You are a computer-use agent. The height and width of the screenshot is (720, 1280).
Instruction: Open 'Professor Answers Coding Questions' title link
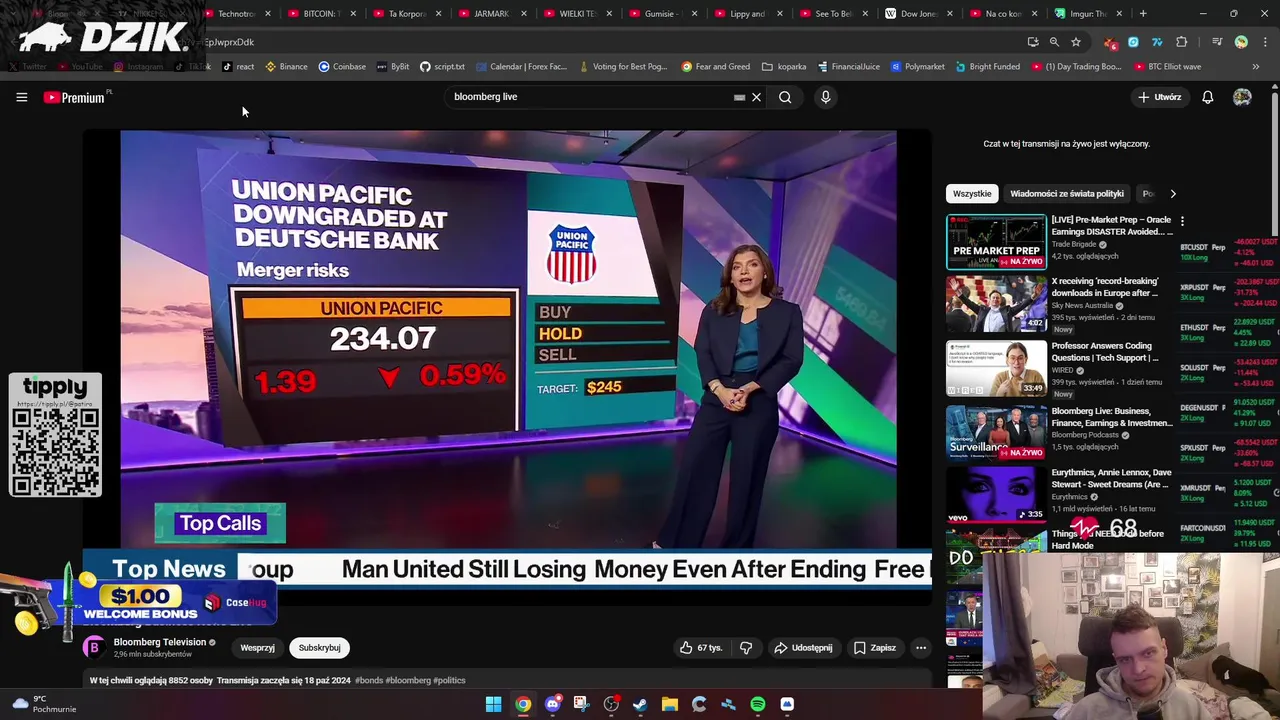[x=1105, y=352]
